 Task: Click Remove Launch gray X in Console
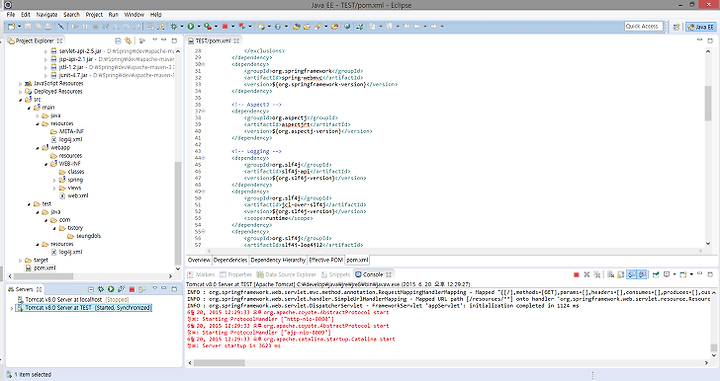(586, 275)
